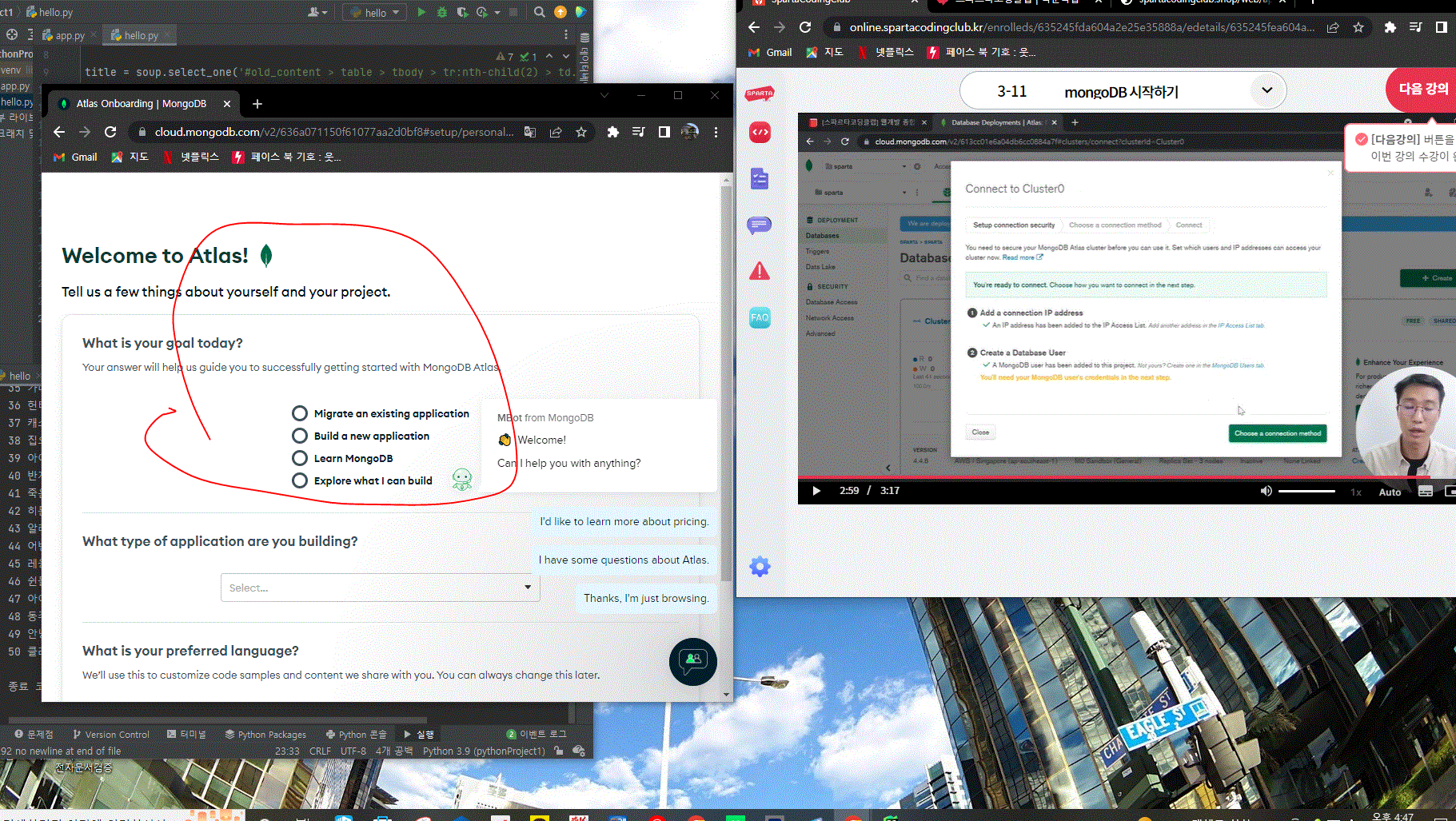Open extensions puzzle icon in Atlas browser window
Viewport: 1456px width, 821px height.
612,132
